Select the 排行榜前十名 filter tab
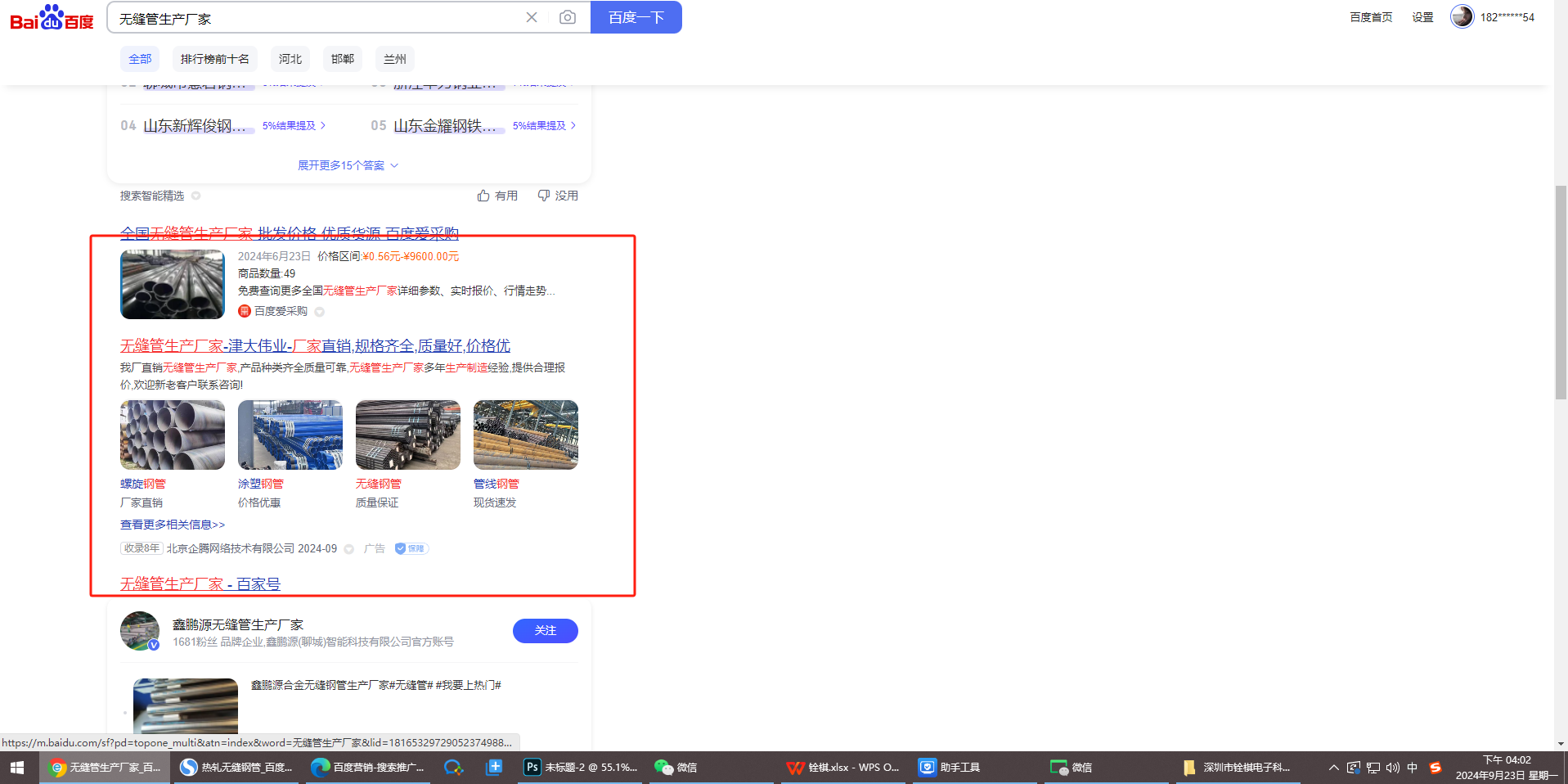 tap(215, 59)
